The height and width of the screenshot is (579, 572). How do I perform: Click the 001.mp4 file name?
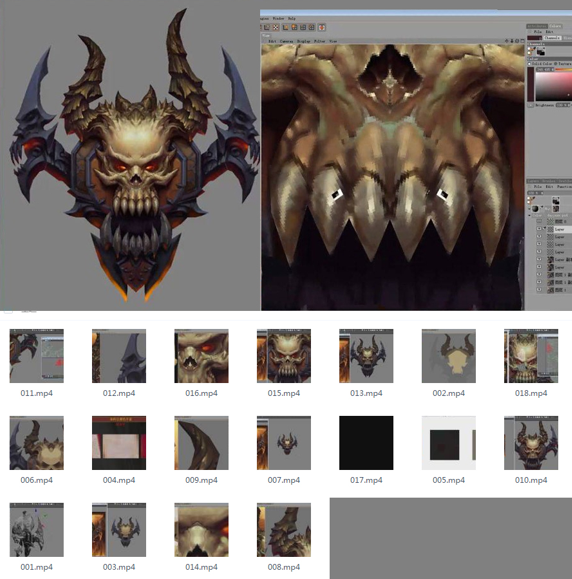pyautogui.click(x=37, y=567)
